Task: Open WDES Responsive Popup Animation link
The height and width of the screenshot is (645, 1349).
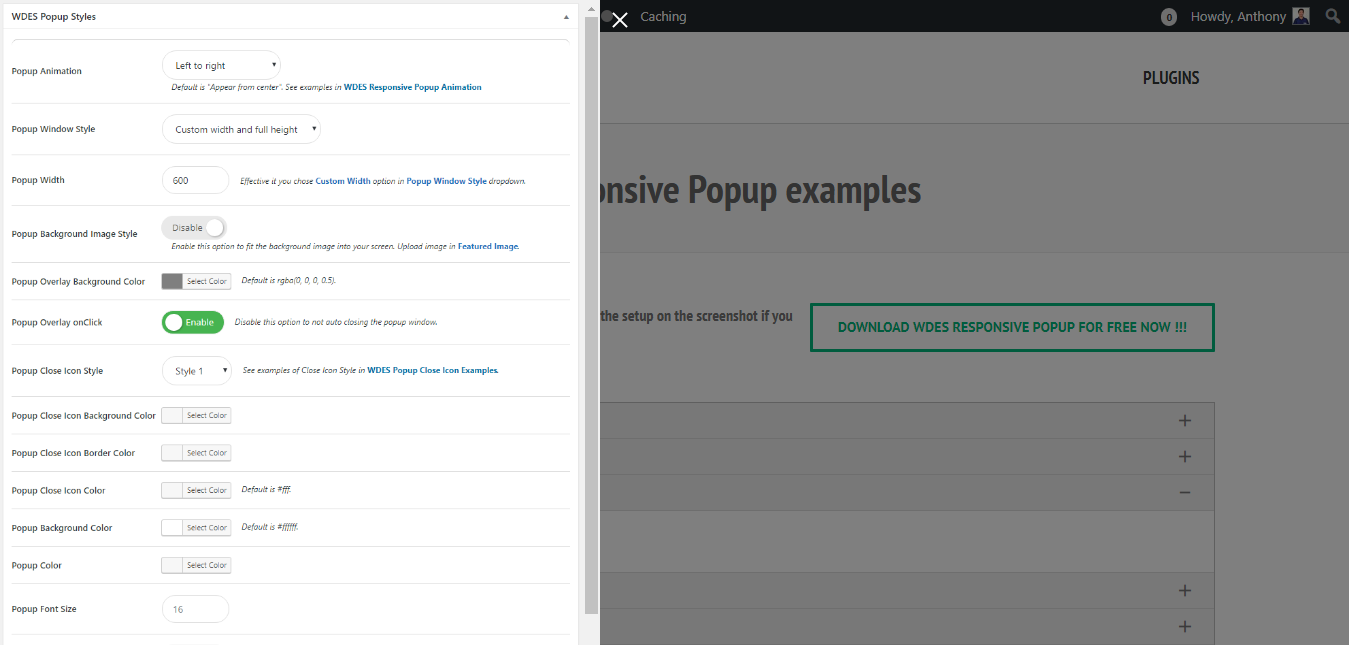Action: (x=413, y=87)
